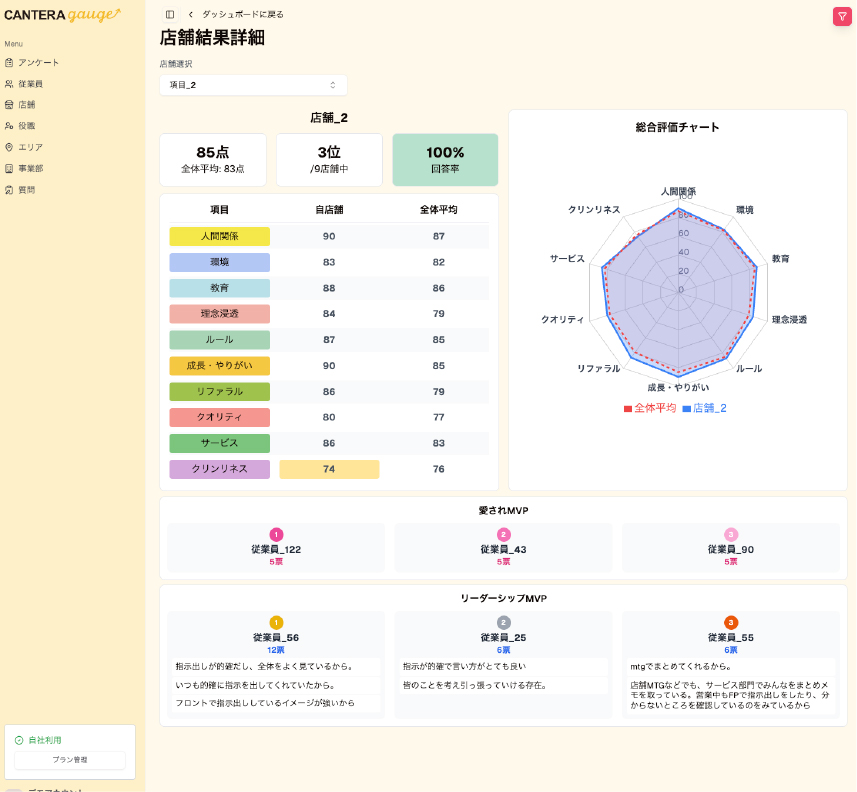857x792 pixels.
Task: Click the yellow 人間関係 category label
Action: pos(220,237)
